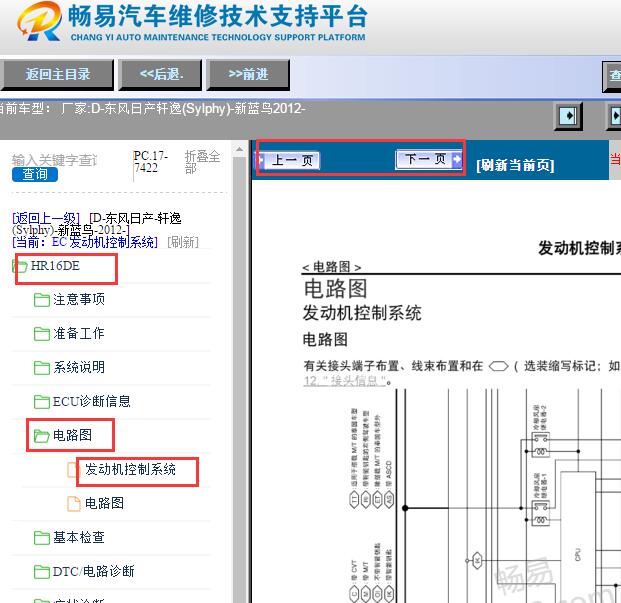Click the 准备工作 folder icon
Image resolution: width=621 pixels, height=603 pixels.
(x=42, y=334)
